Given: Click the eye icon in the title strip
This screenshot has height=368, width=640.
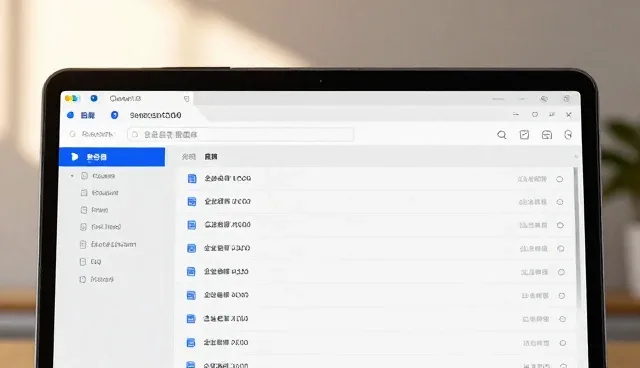Looking at the screenshot, I should [x=544, y=99].
